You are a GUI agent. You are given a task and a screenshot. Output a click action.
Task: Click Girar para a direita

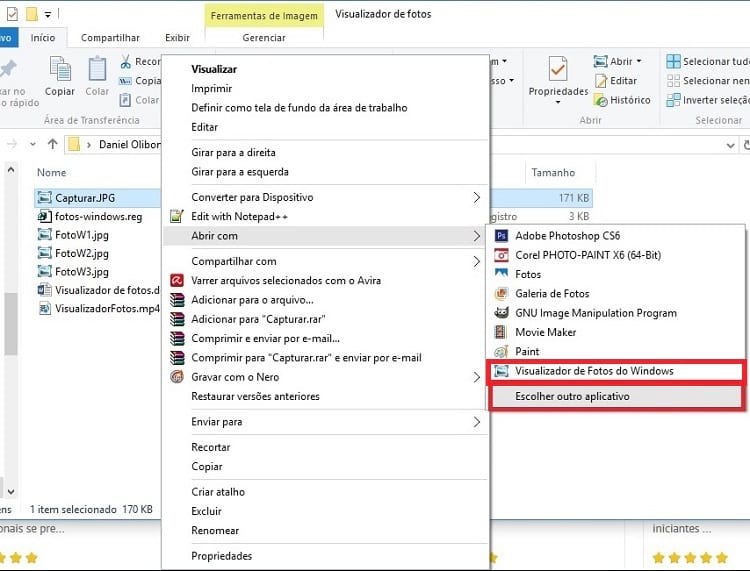(325, 153)
